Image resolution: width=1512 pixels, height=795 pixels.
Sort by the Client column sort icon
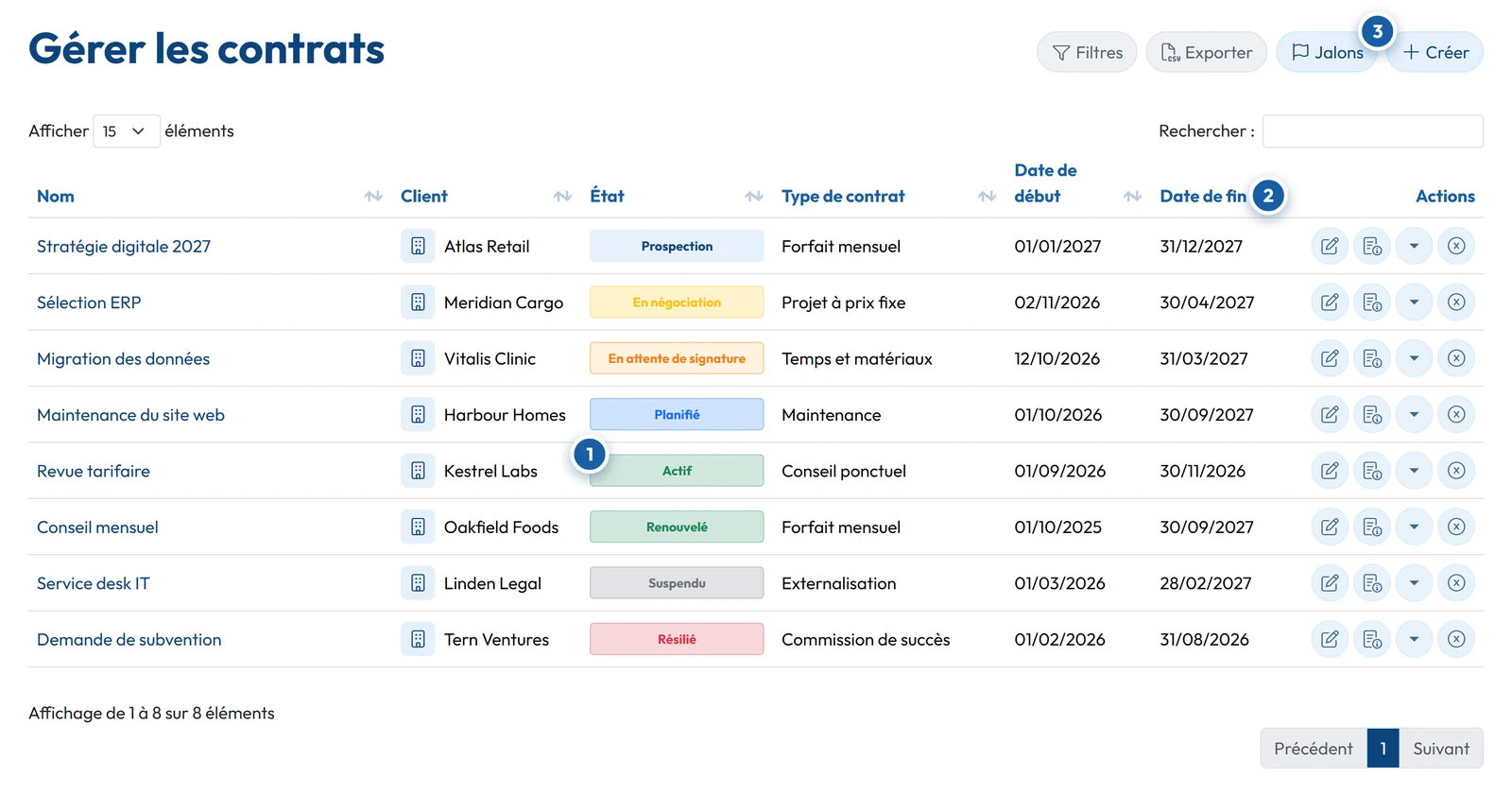click(x=563, y=197)
